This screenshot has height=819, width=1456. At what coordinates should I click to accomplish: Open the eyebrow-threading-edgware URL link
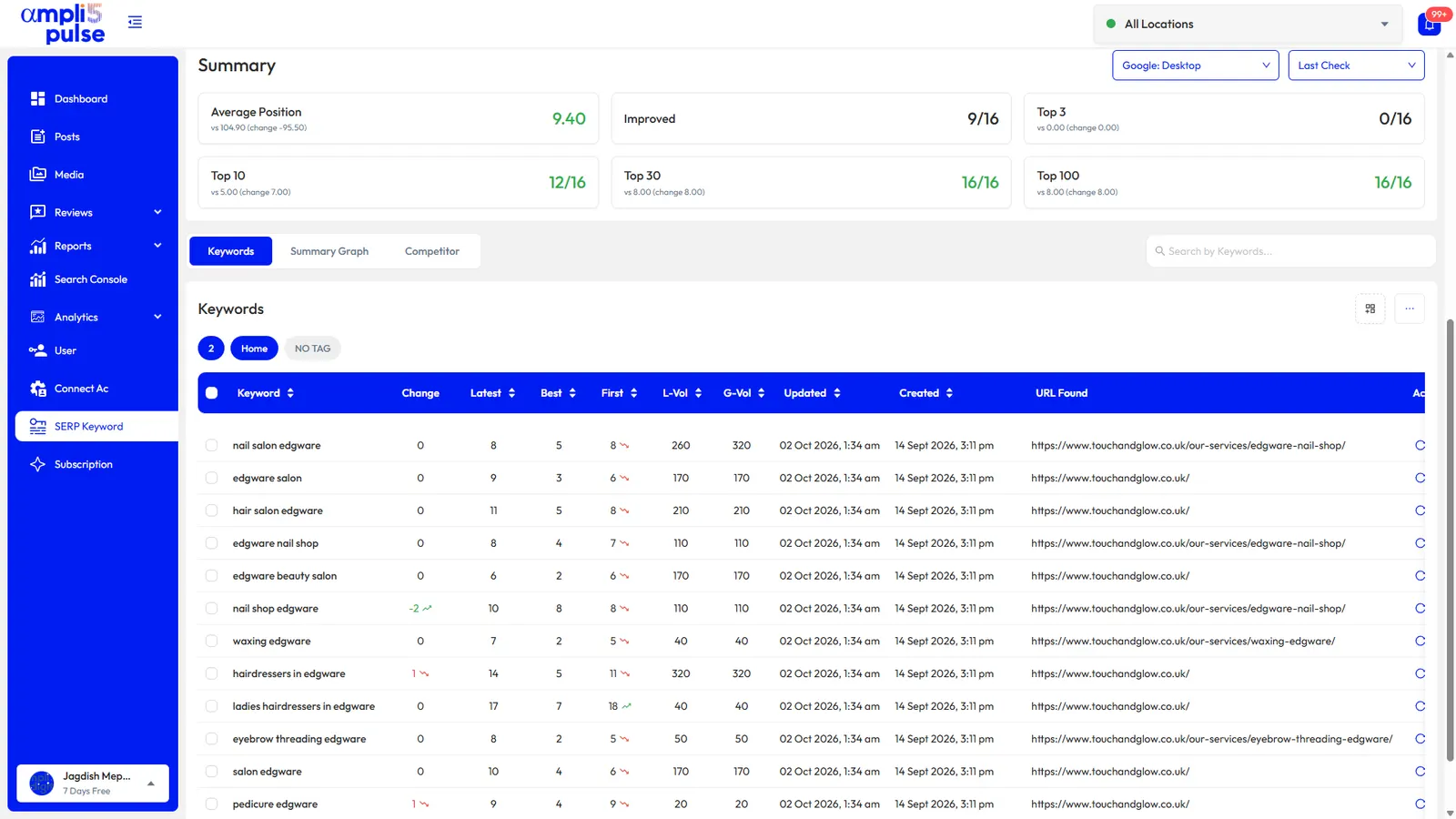click(1211, 739)
